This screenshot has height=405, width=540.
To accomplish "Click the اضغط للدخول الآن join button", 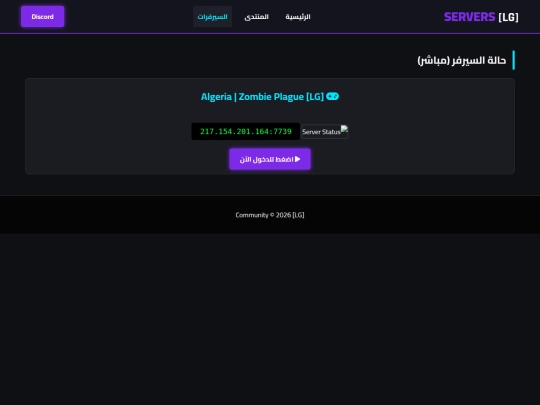I will (270, 159).
